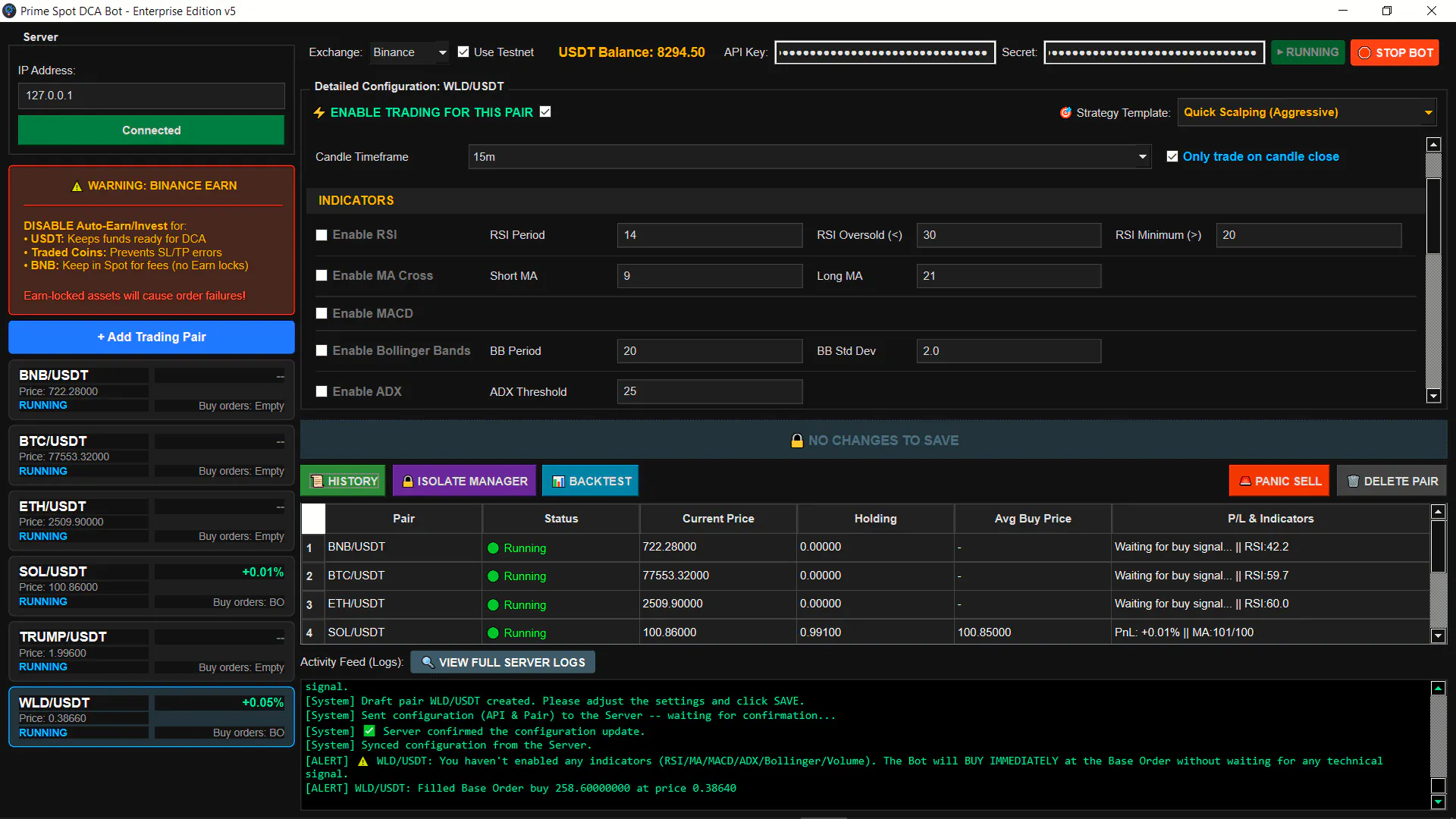
Task: Click the Strategy Template target icon
Action: pyautogui.click(x=1065, y=112)
